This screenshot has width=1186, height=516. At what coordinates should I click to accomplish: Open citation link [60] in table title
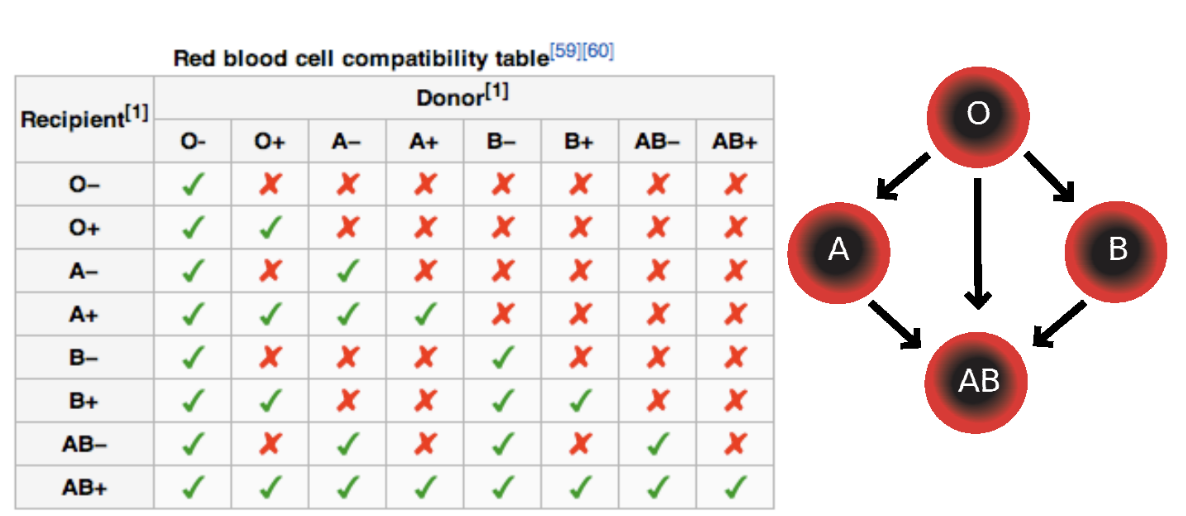[x=598, y=51]
